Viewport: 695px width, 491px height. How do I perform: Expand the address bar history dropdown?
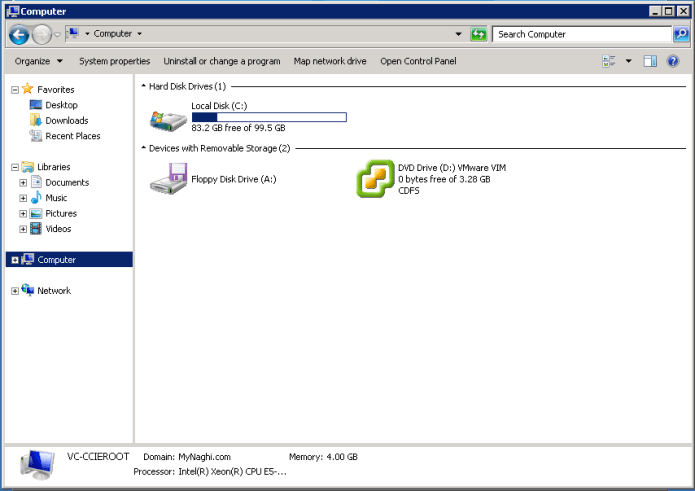coord(458,34)
